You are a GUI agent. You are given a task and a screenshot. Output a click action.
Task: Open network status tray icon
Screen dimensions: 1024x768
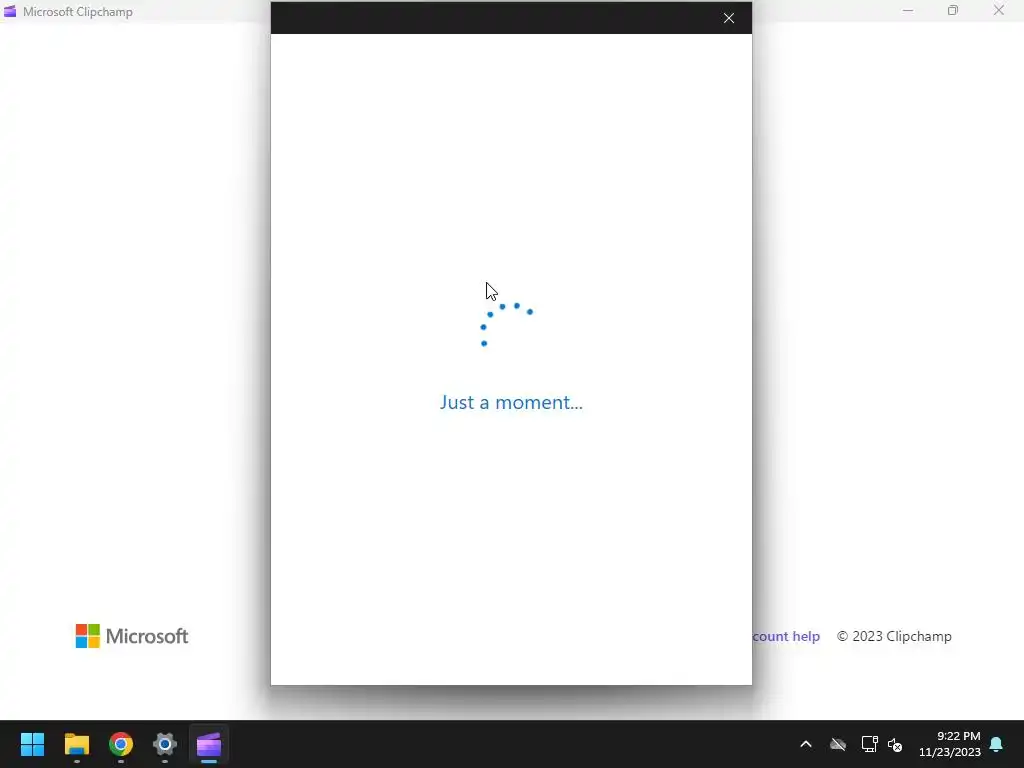(869, 744)
